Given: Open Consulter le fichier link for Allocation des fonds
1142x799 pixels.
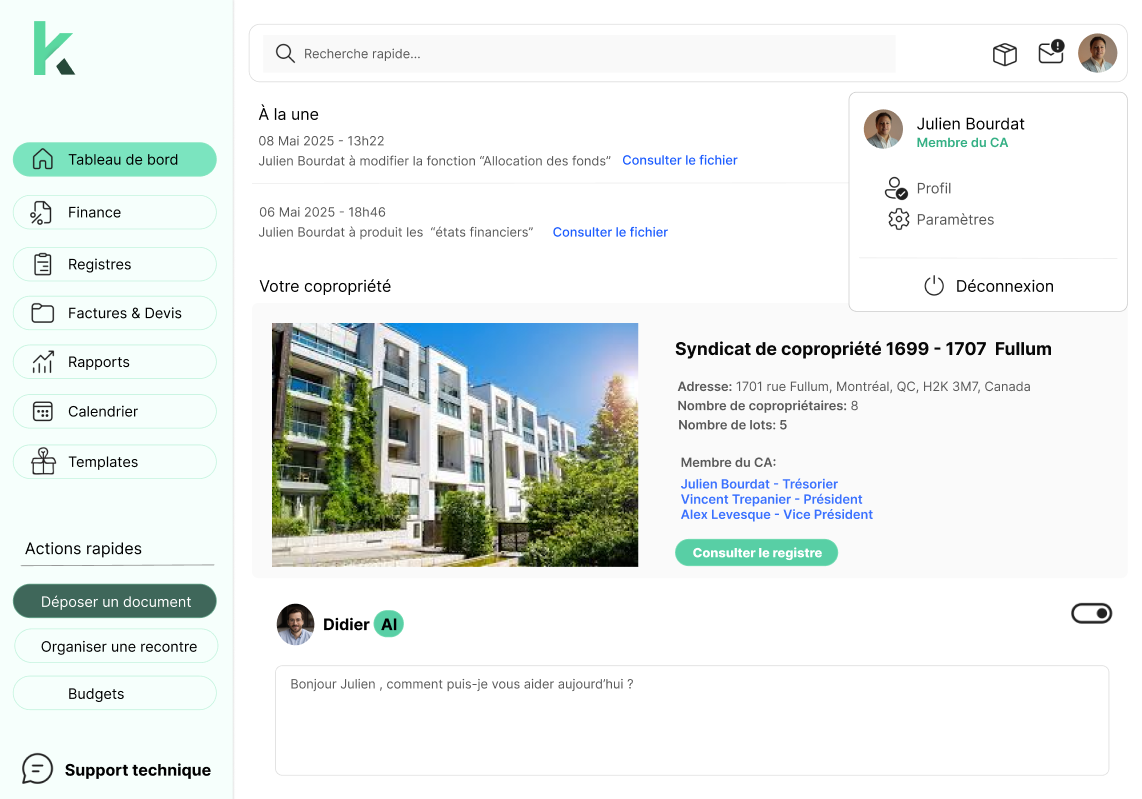Looking at the screenshot, I should (x=679, y=160).
